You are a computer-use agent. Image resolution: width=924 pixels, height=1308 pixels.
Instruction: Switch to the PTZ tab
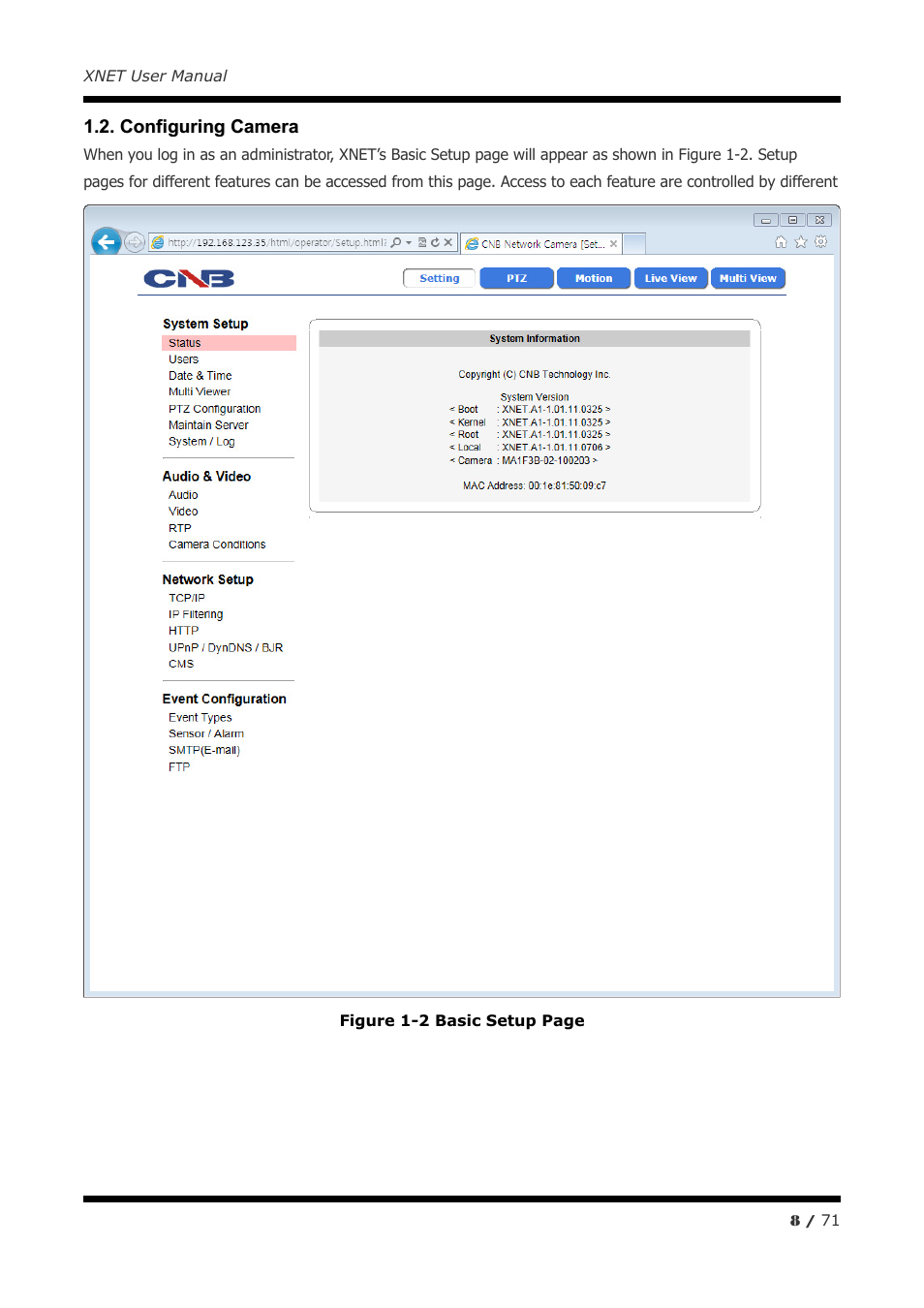click(517, 278)
